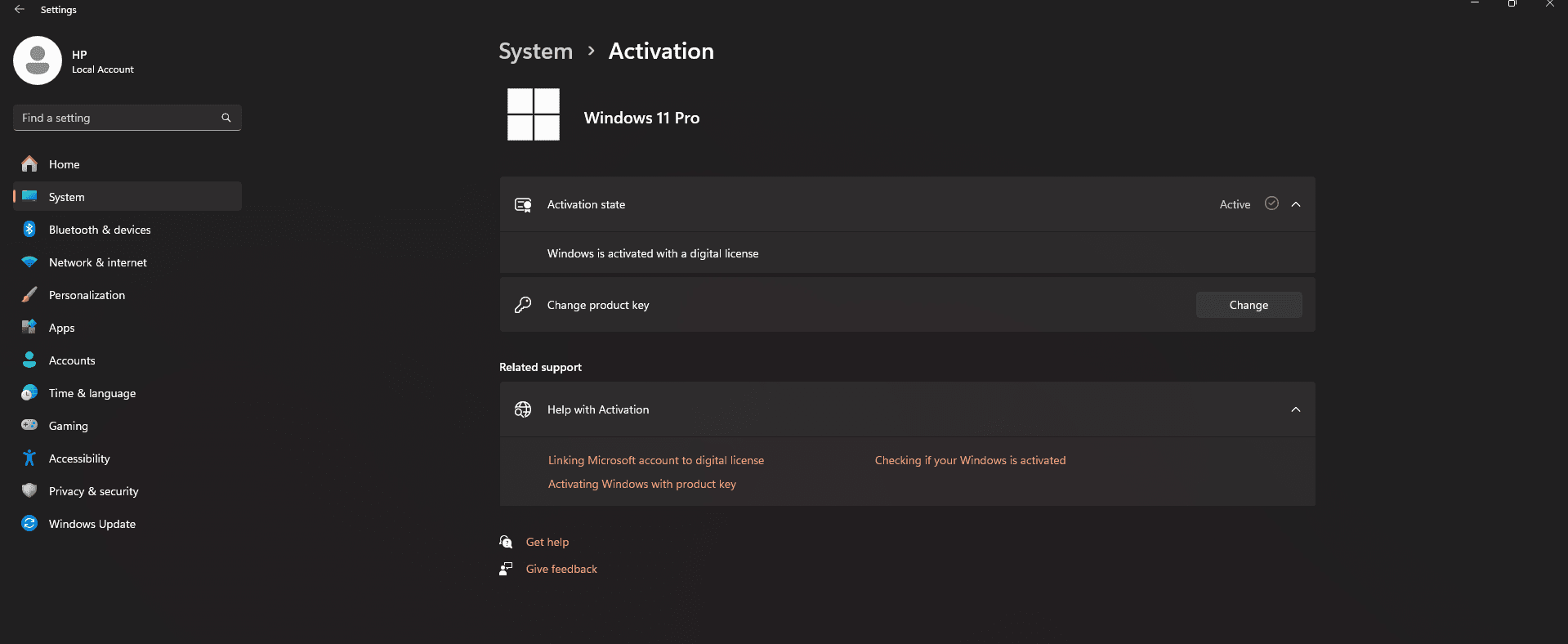This screenshot has height=644, width=1568.
Task: Click the Activation state row label
Action: click(586, 204)
